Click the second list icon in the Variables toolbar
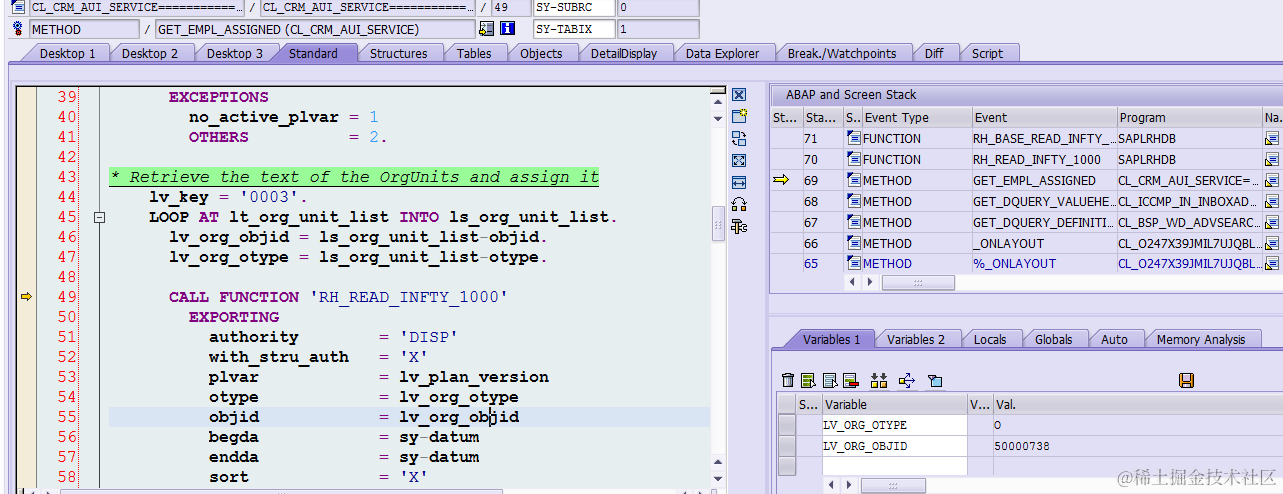This screenshot has height=494, width=1283. [x=829, y=380]
